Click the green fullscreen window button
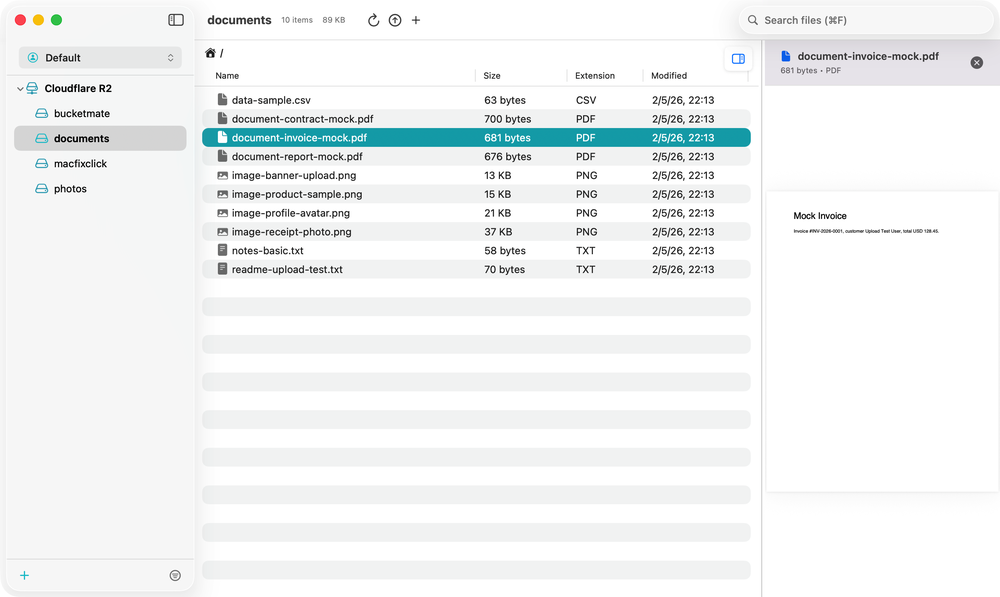This screenshot has height=597, width=1000. (x=56, y=20)
